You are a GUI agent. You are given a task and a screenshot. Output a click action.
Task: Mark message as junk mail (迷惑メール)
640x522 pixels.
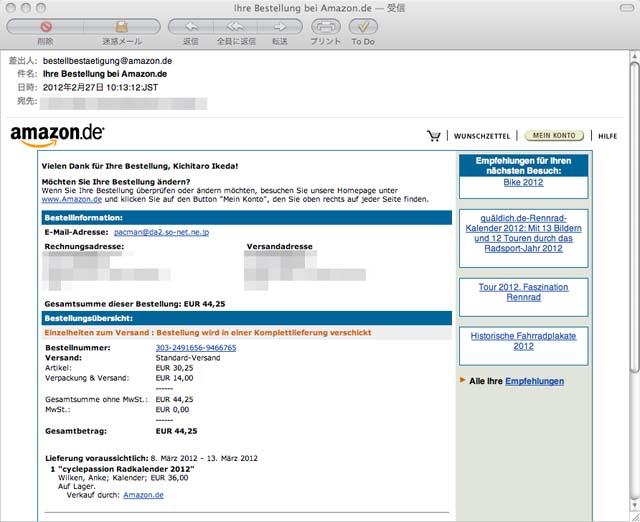coord(122,27)
